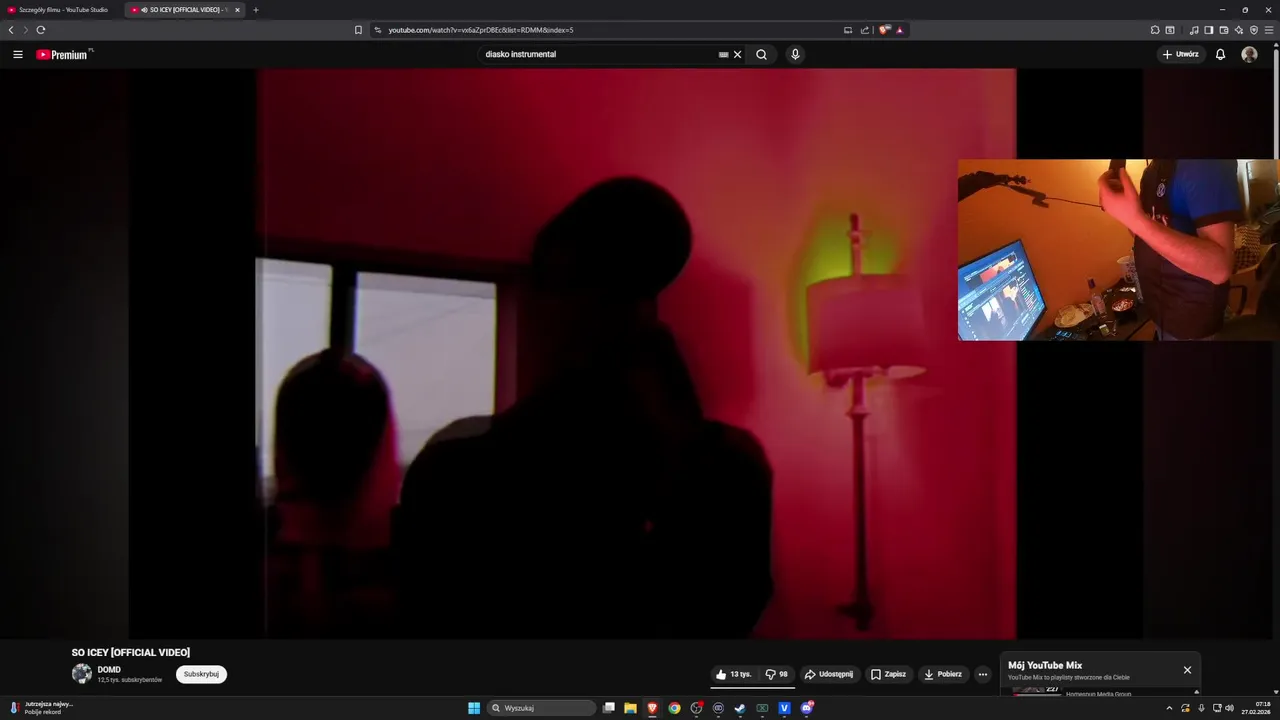This screenshot has width=1280, height=720.
Task: Close the SO ICEY browser tab
Action: [237, 10]
